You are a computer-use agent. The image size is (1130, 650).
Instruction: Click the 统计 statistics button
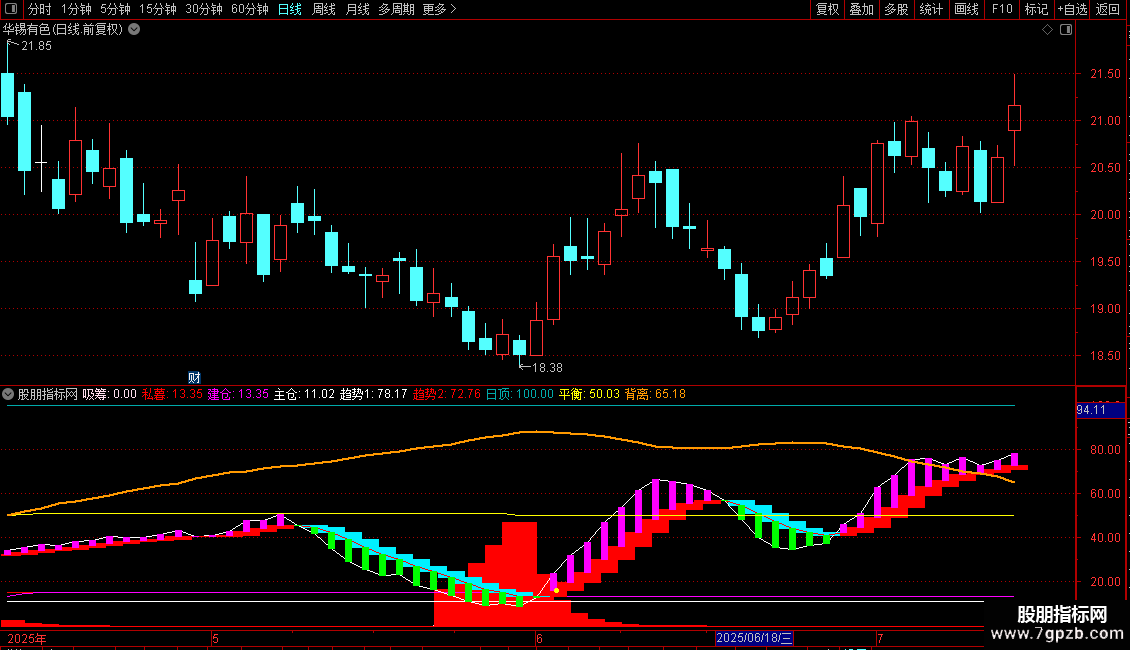(931, 9)
